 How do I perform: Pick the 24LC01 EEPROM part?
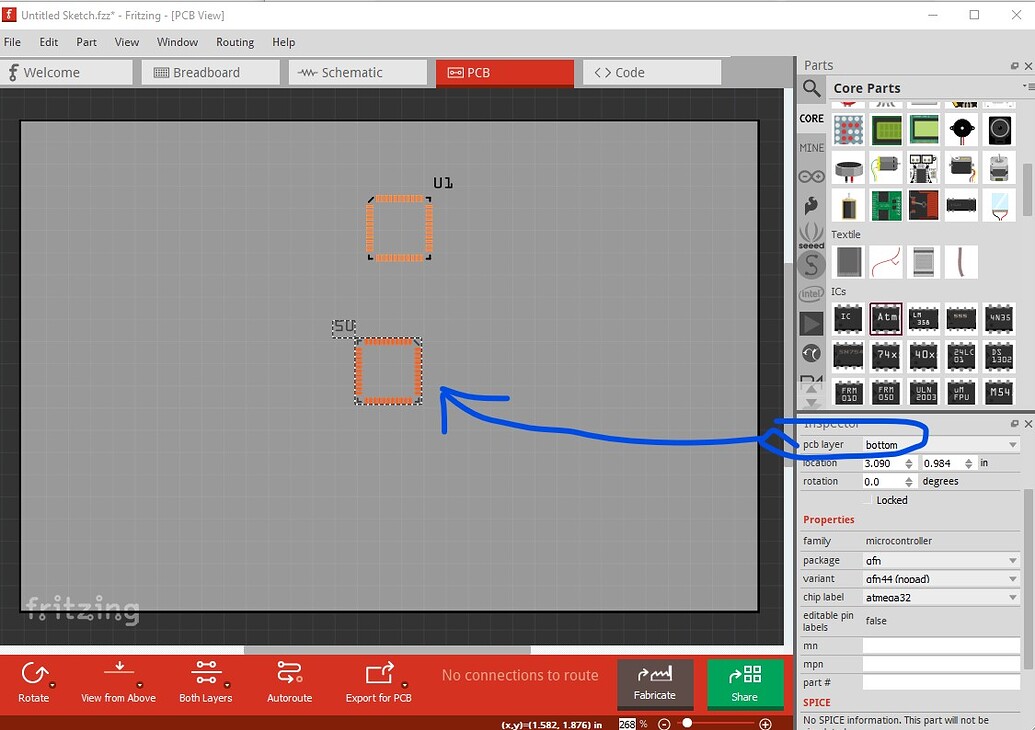[962, 356]
